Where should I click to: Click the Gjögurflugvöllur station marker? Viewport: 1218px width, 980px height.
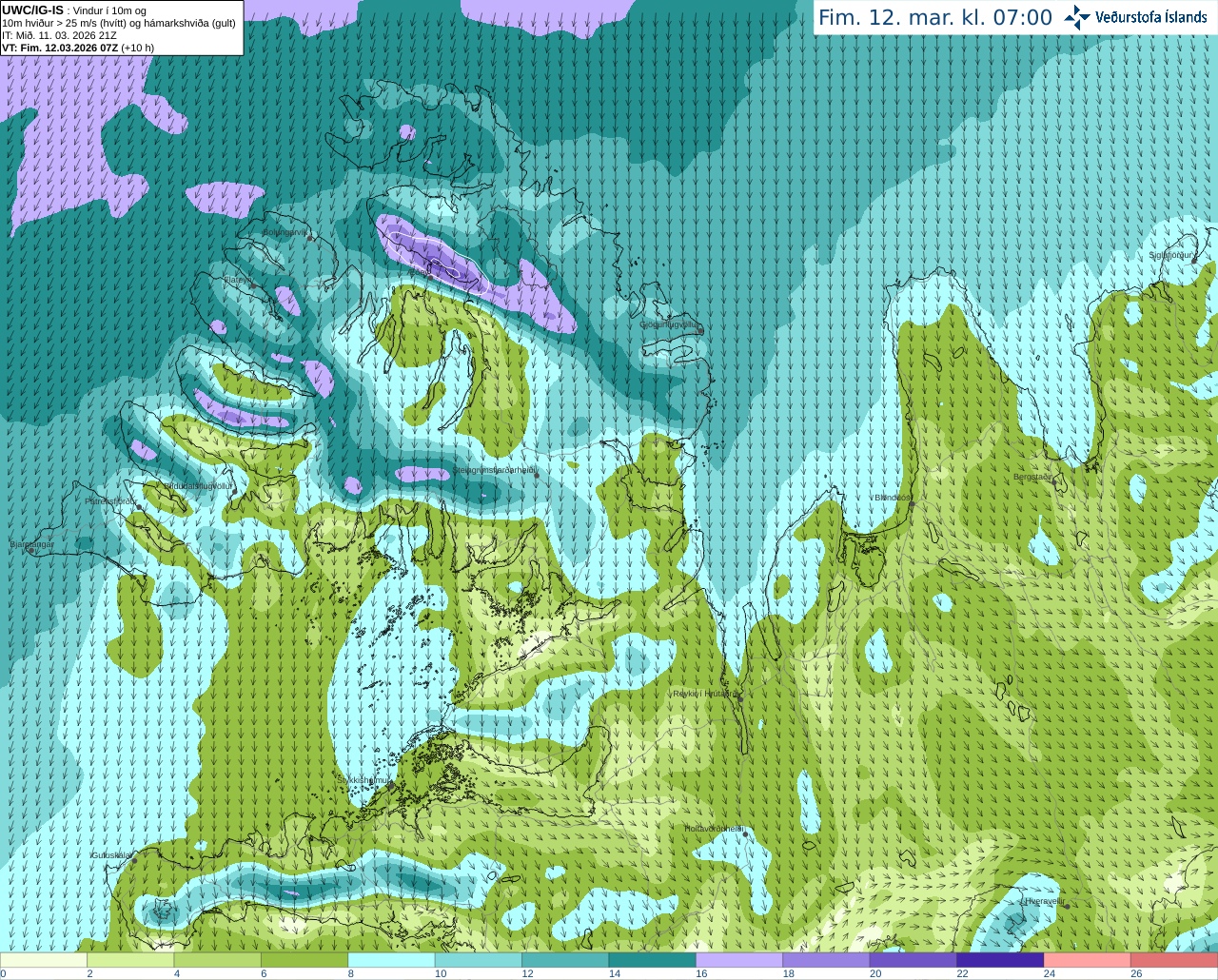699,330
